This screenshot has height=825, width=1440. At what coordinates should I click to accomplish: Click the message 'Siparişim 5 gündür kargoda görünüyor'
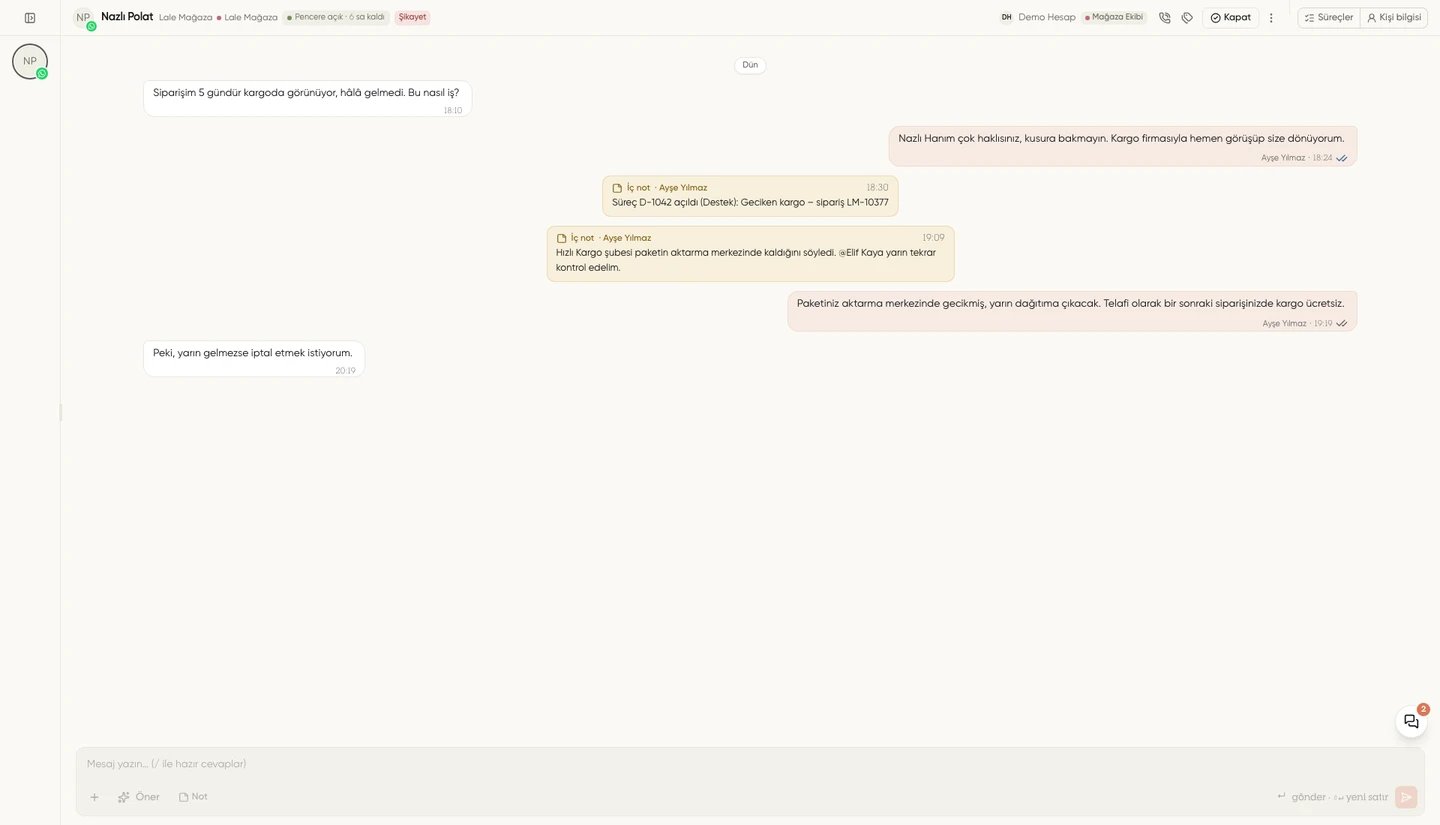(307, 98)
